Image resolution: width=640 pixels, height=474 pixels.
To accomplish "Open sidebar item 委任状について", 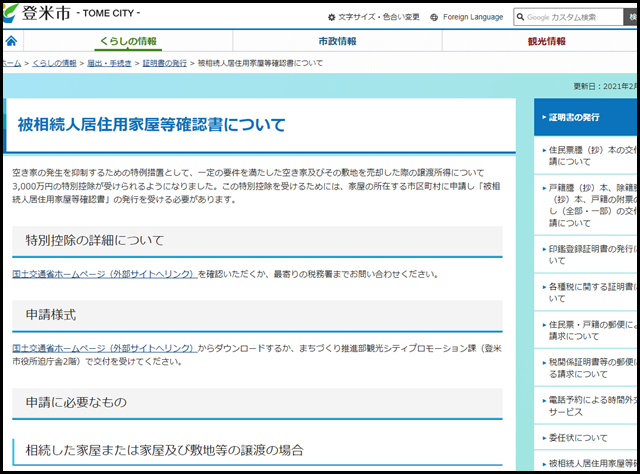I will click(587, 438).
